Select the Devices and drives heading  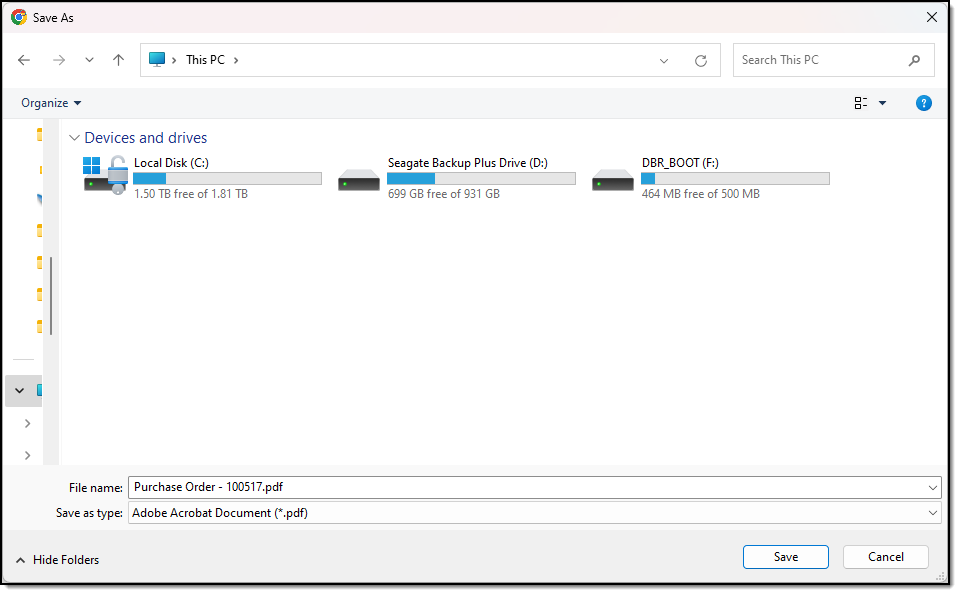tap(146, 138)
